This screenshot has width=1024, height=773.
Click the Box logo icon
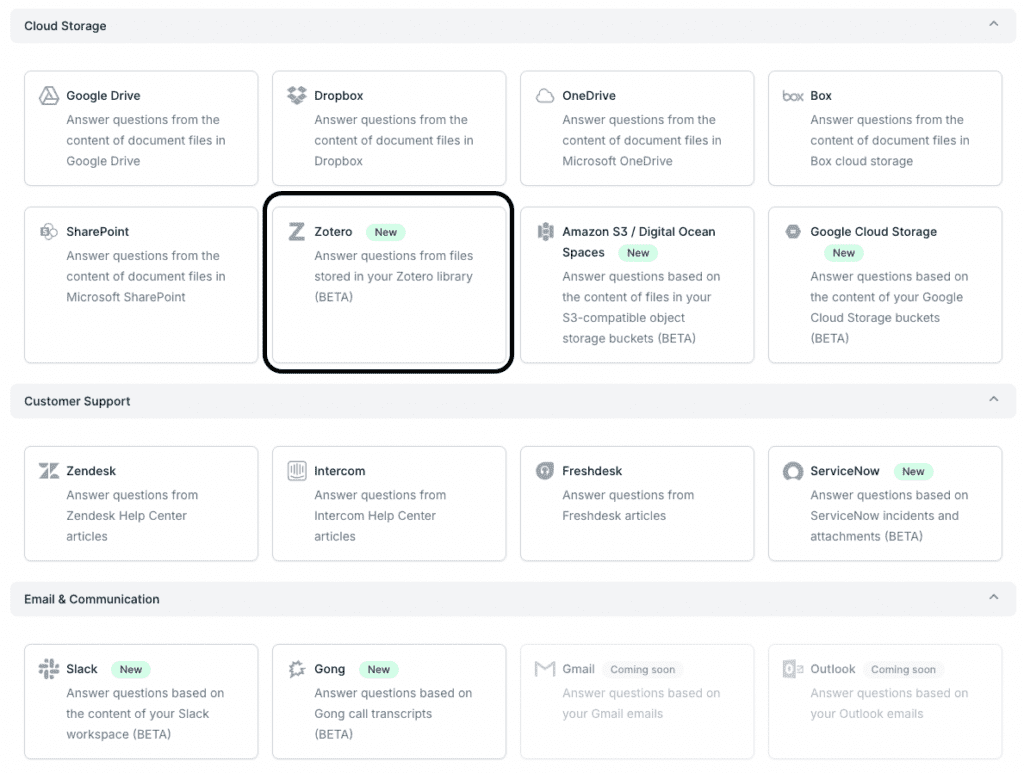792,96
